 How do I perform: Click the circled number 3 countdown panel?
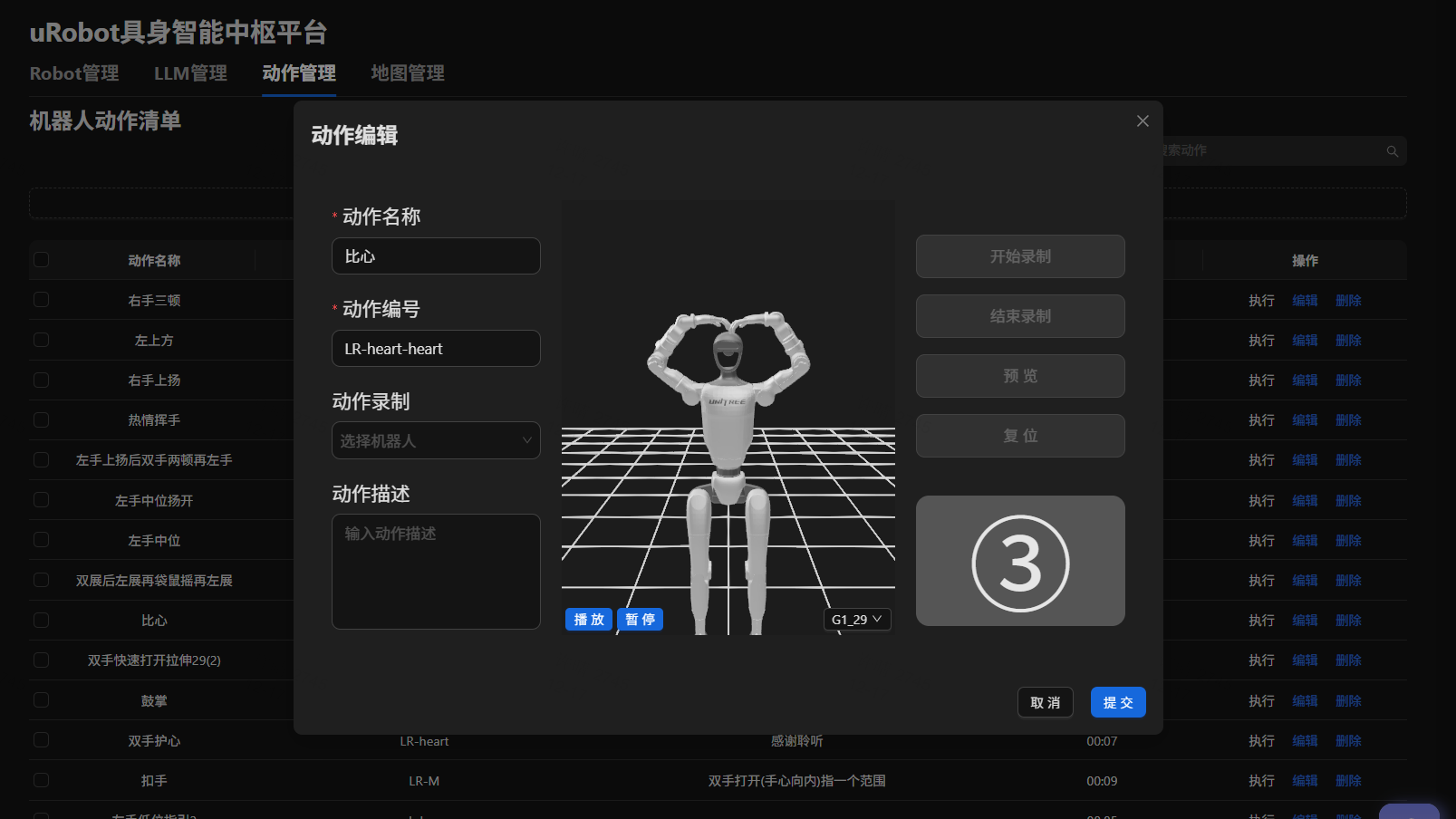(1020, 561)
